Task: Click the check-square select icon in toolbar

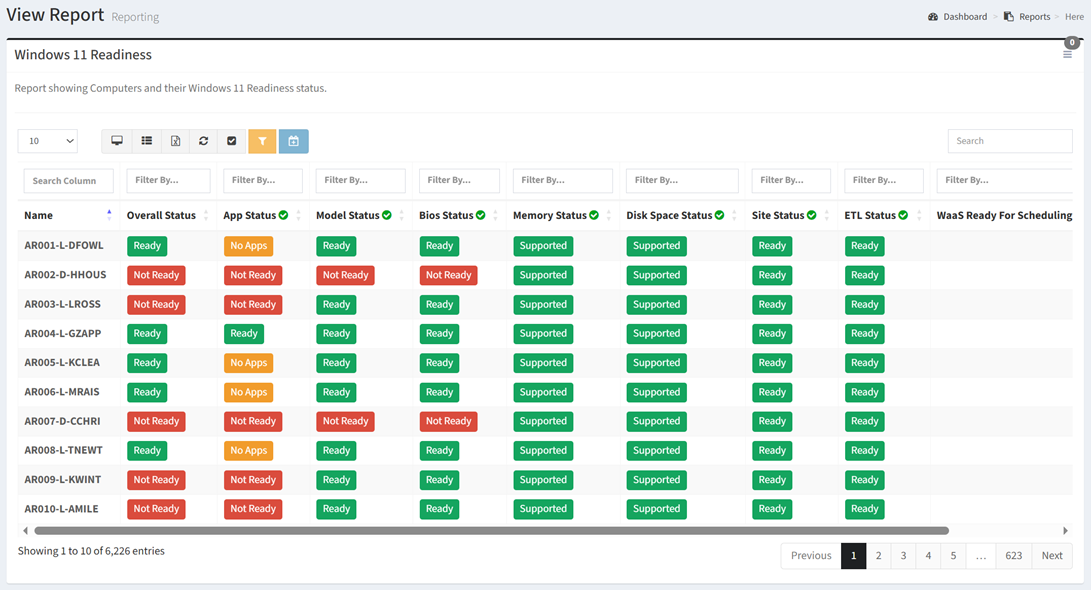Action: (x=232, y=141)
